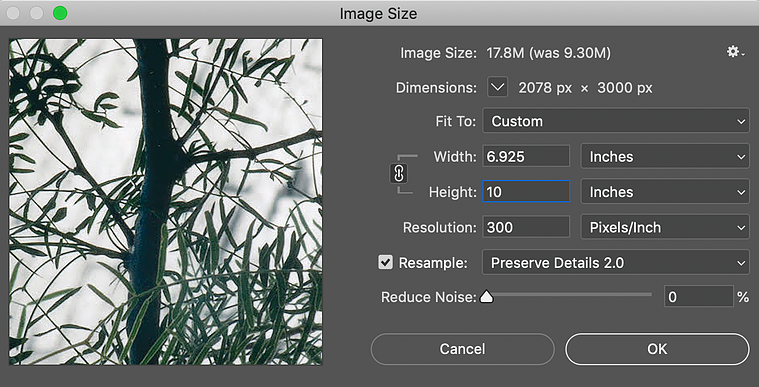Open the Width units Inches dropdown
The height and width of the screenshot is (387, 759).
665,156
